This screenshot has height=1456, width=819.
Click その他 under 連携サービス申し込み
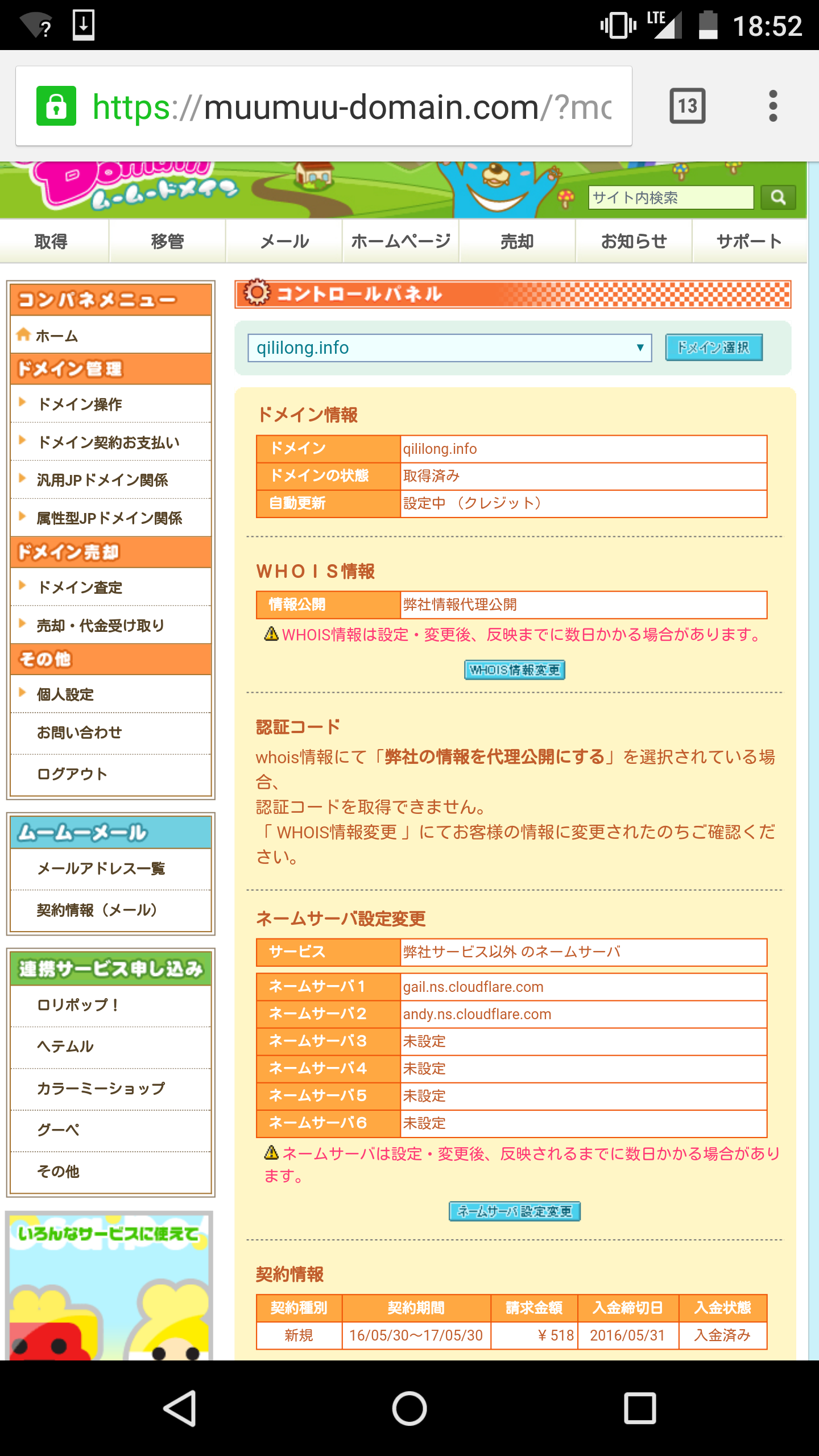[58, 1171]
